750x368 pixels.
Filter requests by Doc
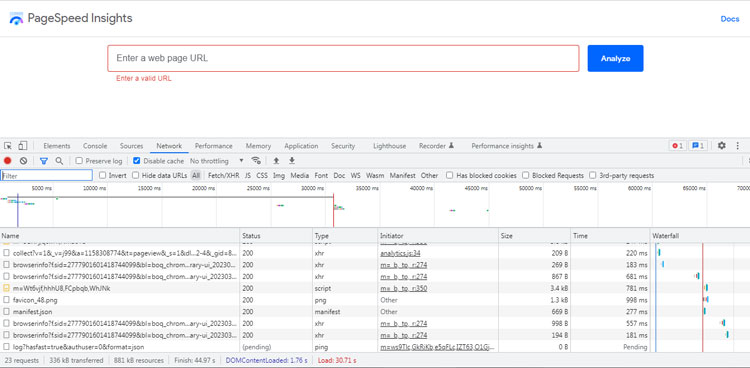pyautogui.click(x=339, y=176)
